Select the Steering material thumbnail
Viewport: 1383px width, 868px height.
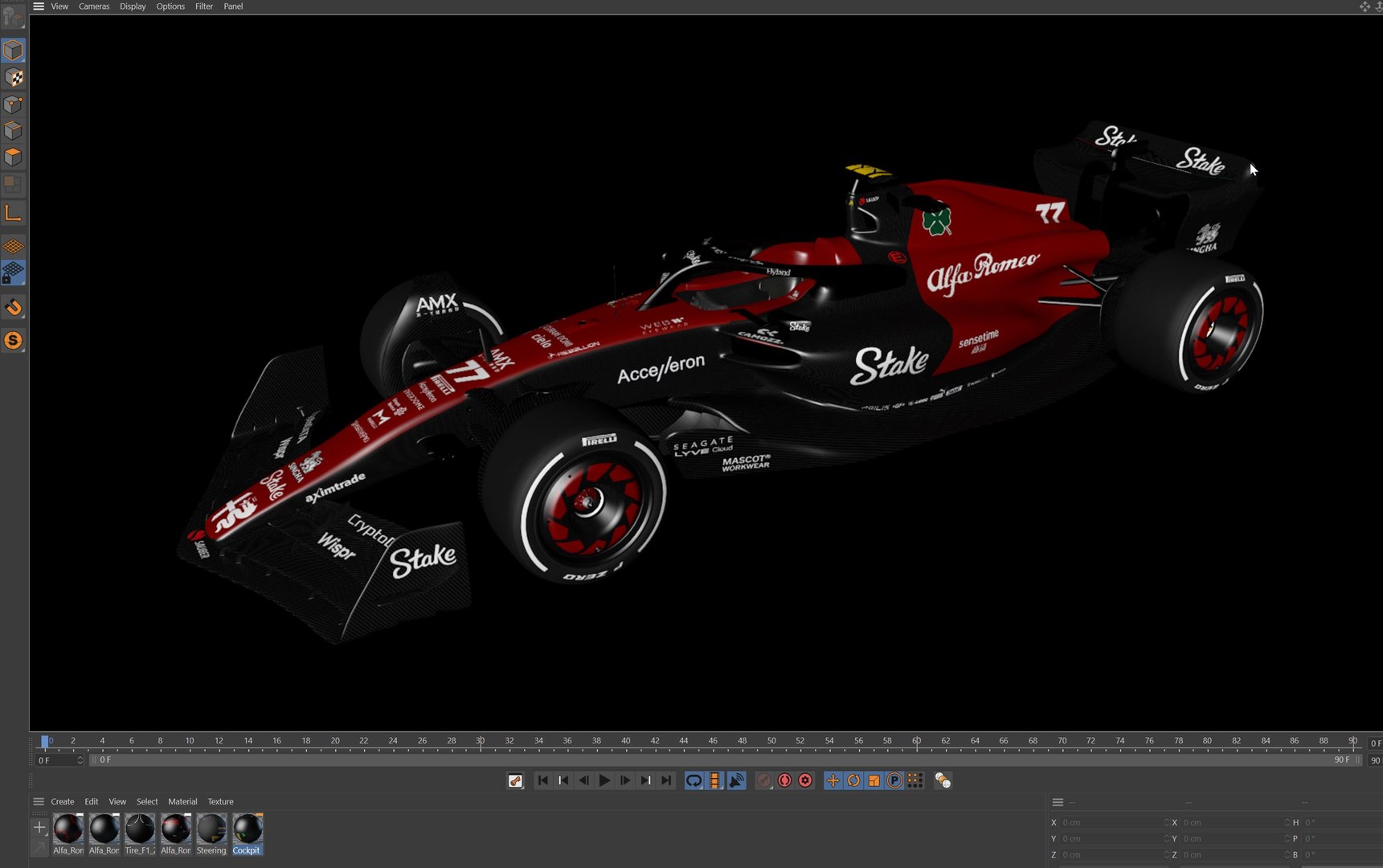[211, 833]
